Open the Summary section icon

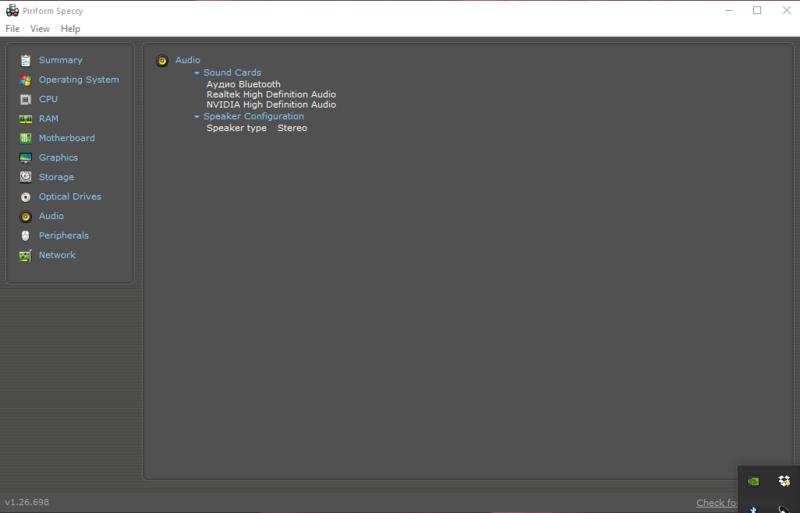[26, 60]
